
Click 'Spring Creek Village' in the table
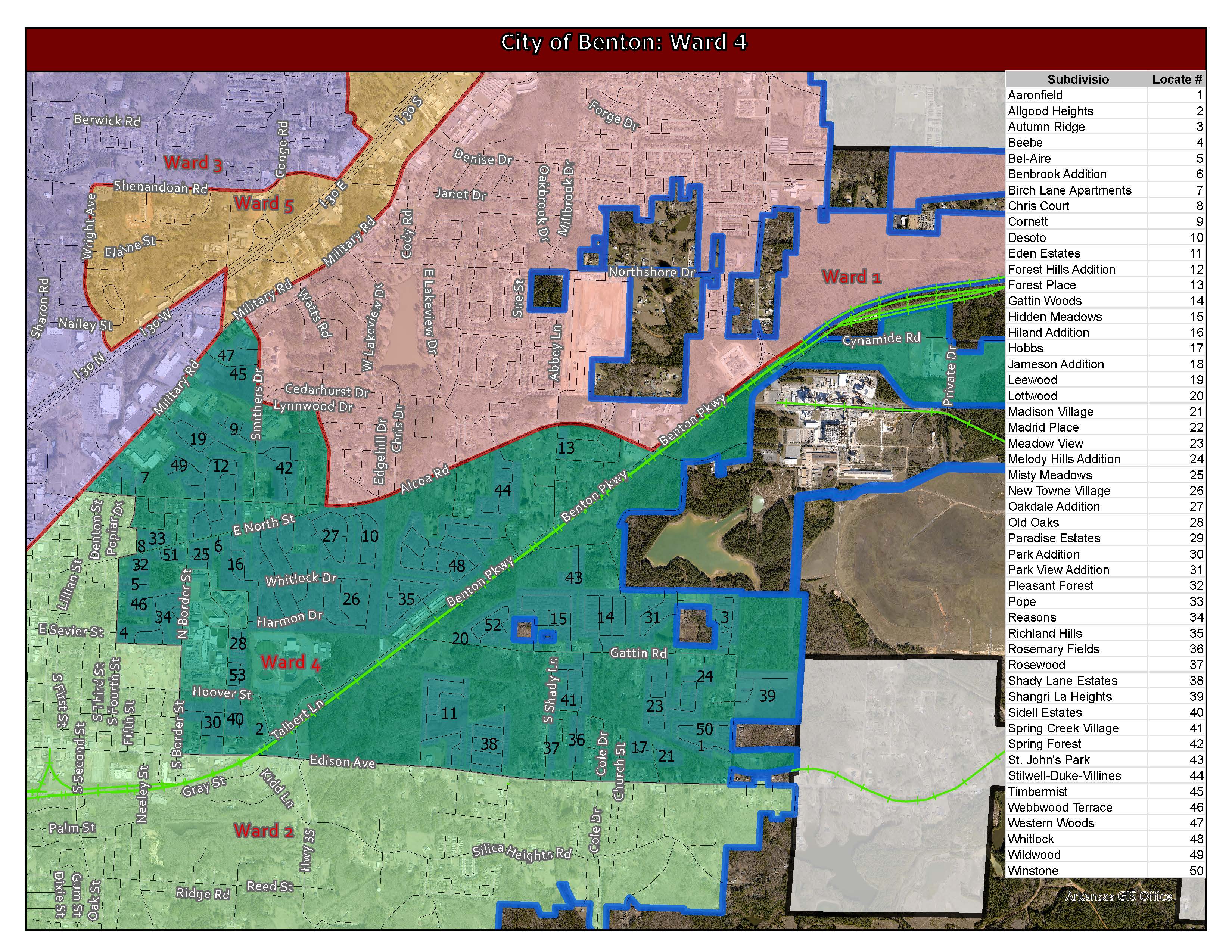tap(1105, 728)
